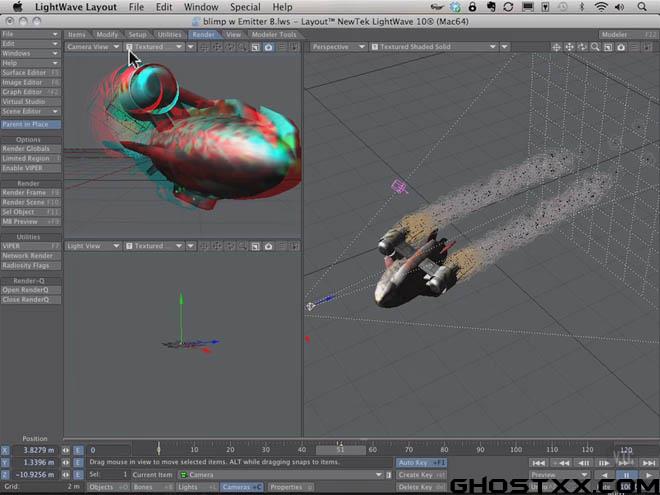Switch to the Modify tab

107,35
